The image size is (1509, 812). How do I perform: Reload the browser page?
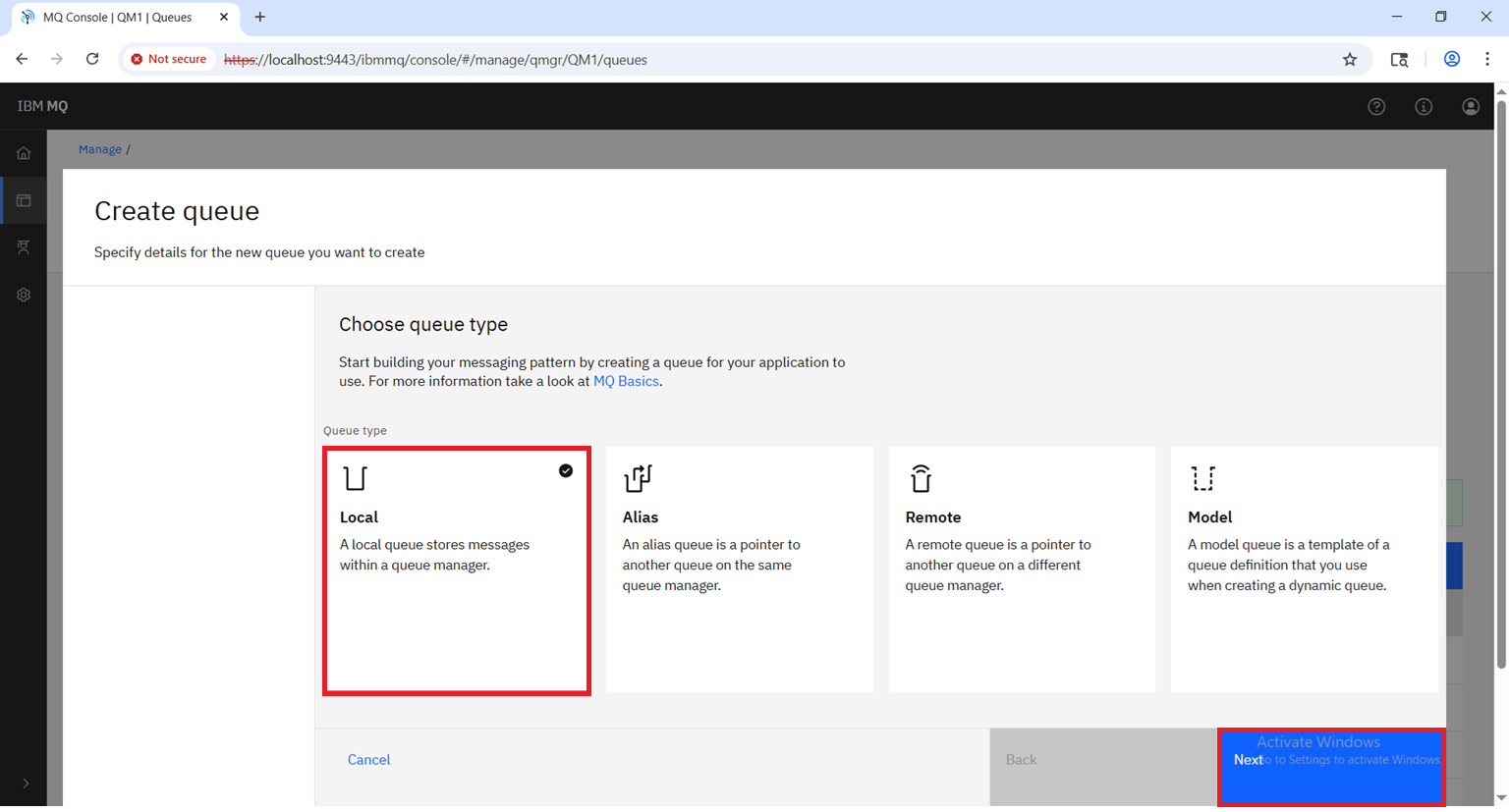(x=92, y=59)
